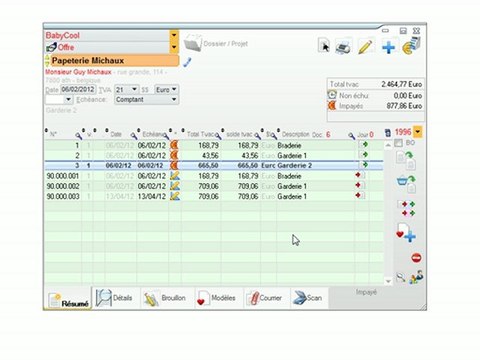Select the row 1 Braderie description
The height and width of the screenshot is (360, 480).
click(x=289, y=145)
